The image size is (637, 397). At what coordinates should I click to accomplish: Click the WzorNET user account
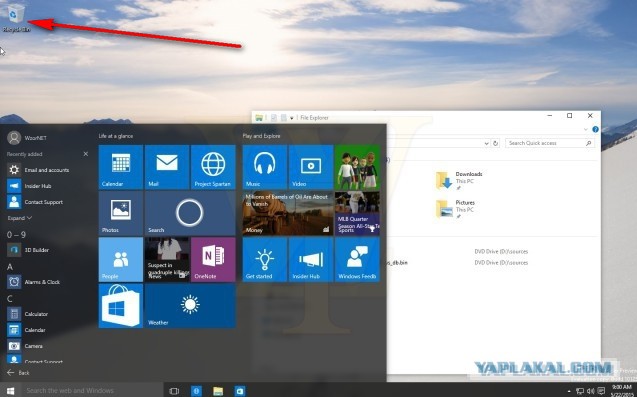click(x=27, y=138)
